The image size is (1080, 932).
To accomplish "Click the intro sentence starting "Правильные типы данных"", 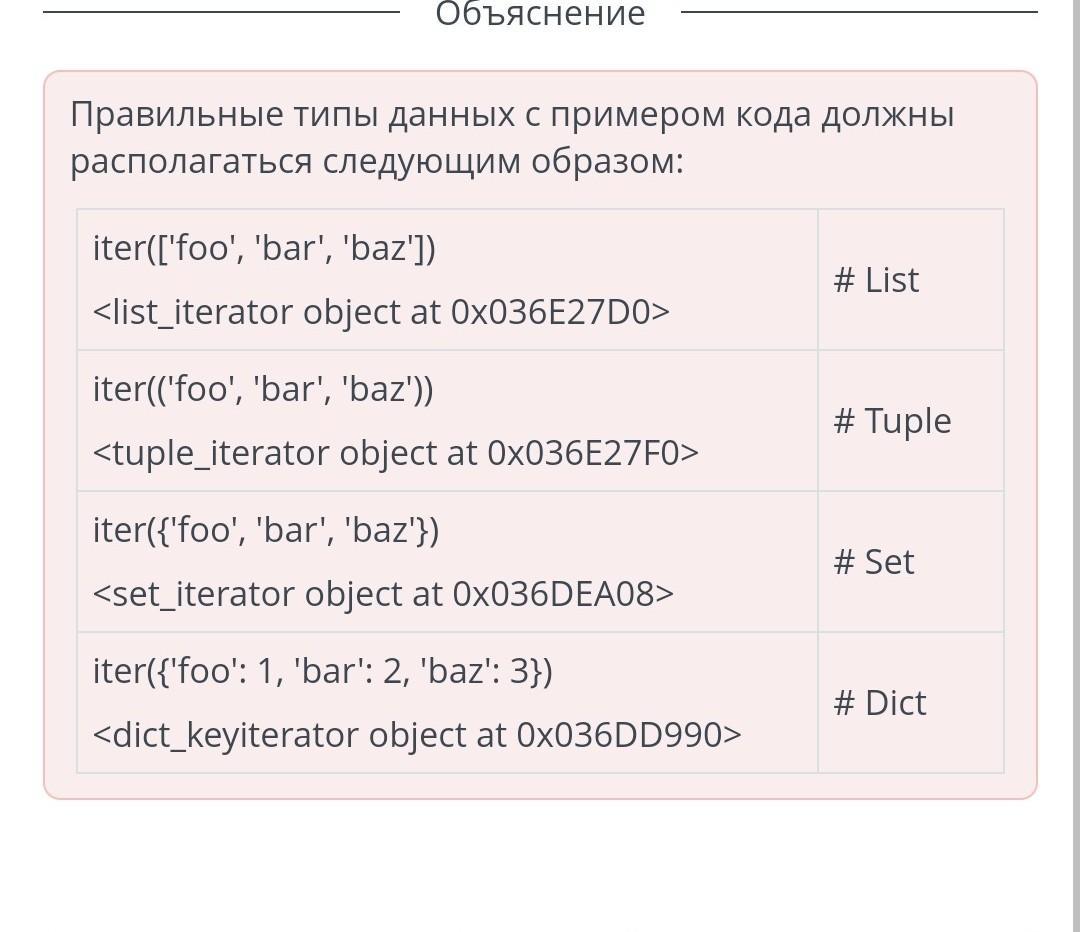I will click(x=512, y=116).
